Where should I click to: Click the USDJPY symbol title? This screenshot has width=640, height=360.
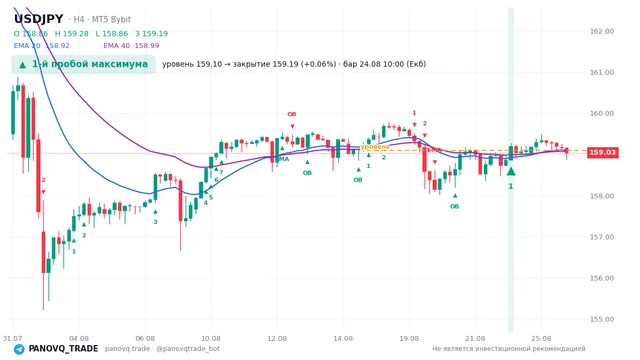coord(39,19)
